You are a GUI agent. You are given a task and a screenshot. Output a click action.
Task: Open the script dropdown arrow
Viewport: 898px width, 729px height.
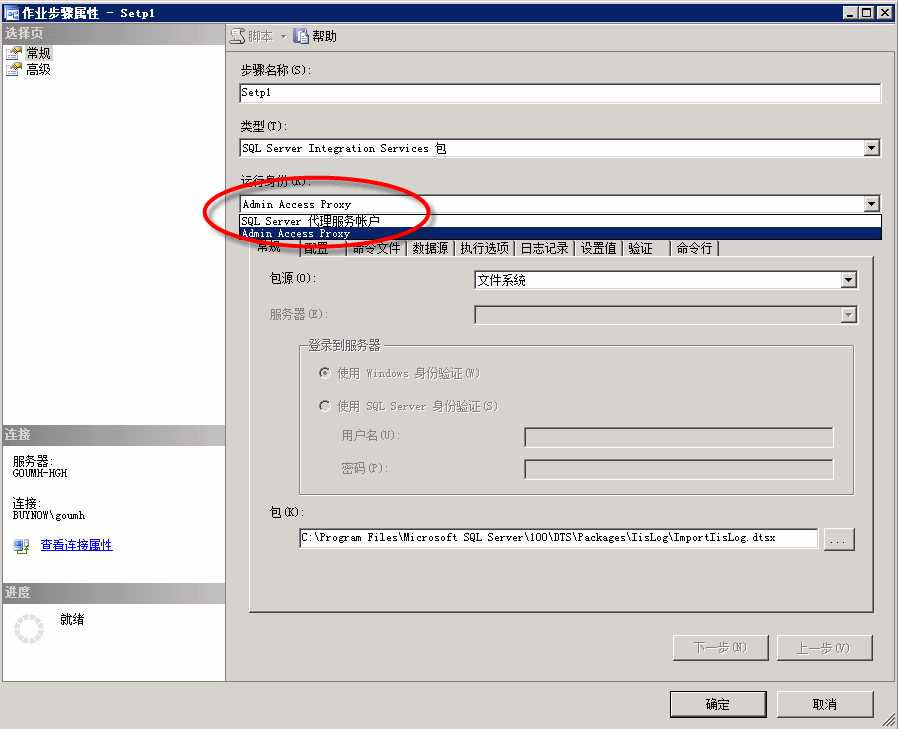coord(283,37)
